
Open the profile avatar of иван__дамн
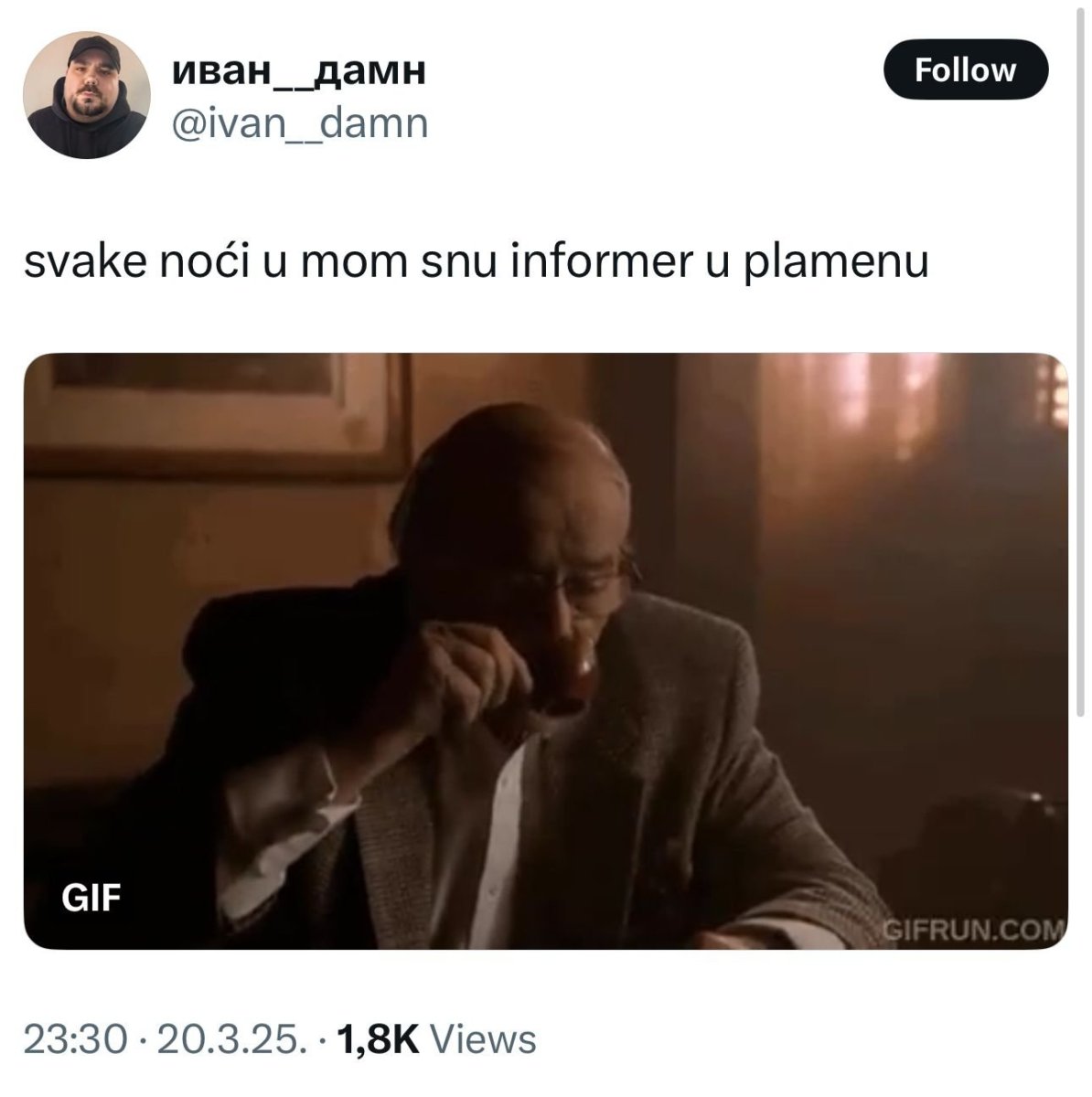coord(87,95)
